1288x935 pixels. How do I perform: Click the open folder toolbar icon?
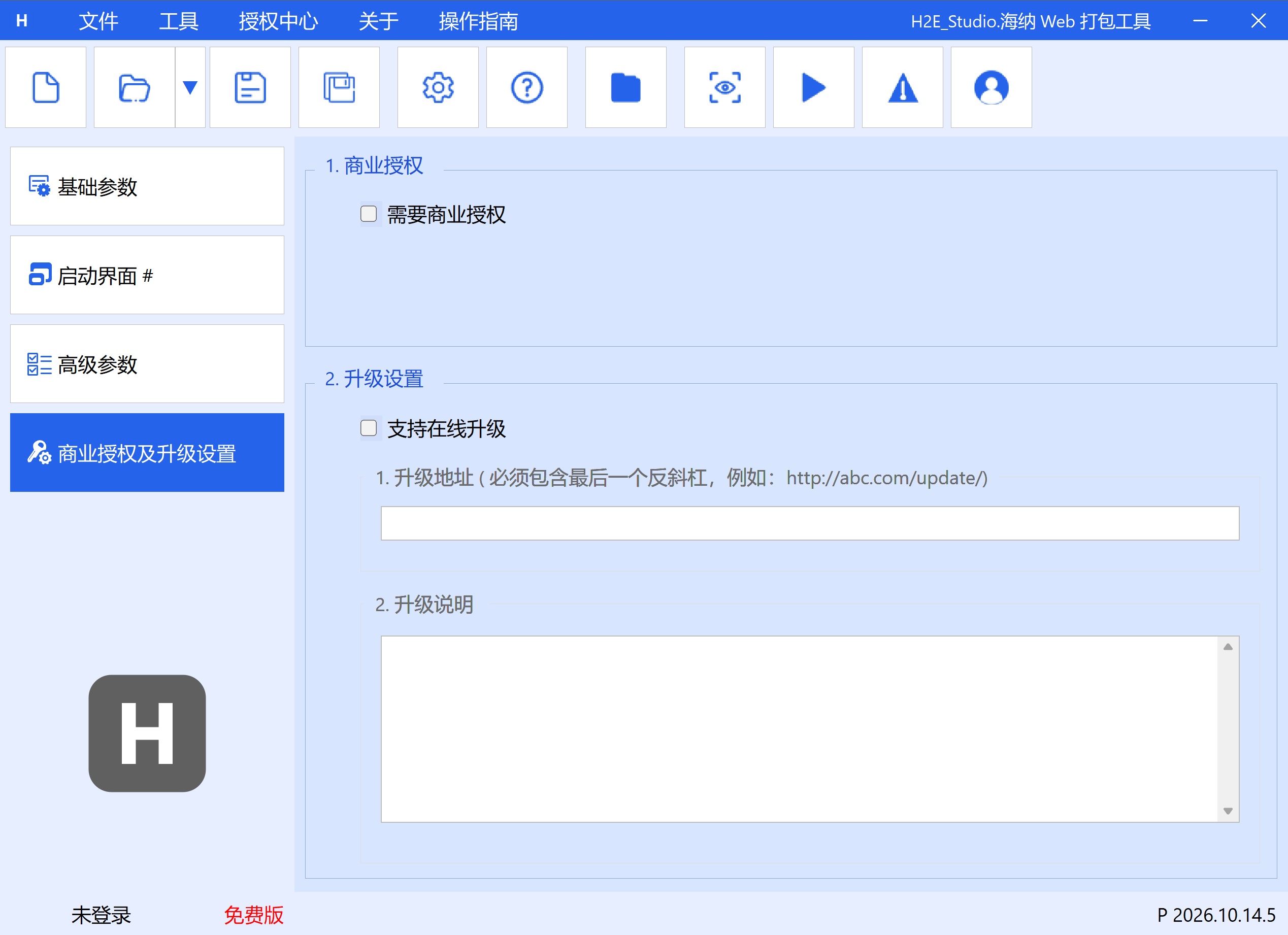(x=134, y=87)
